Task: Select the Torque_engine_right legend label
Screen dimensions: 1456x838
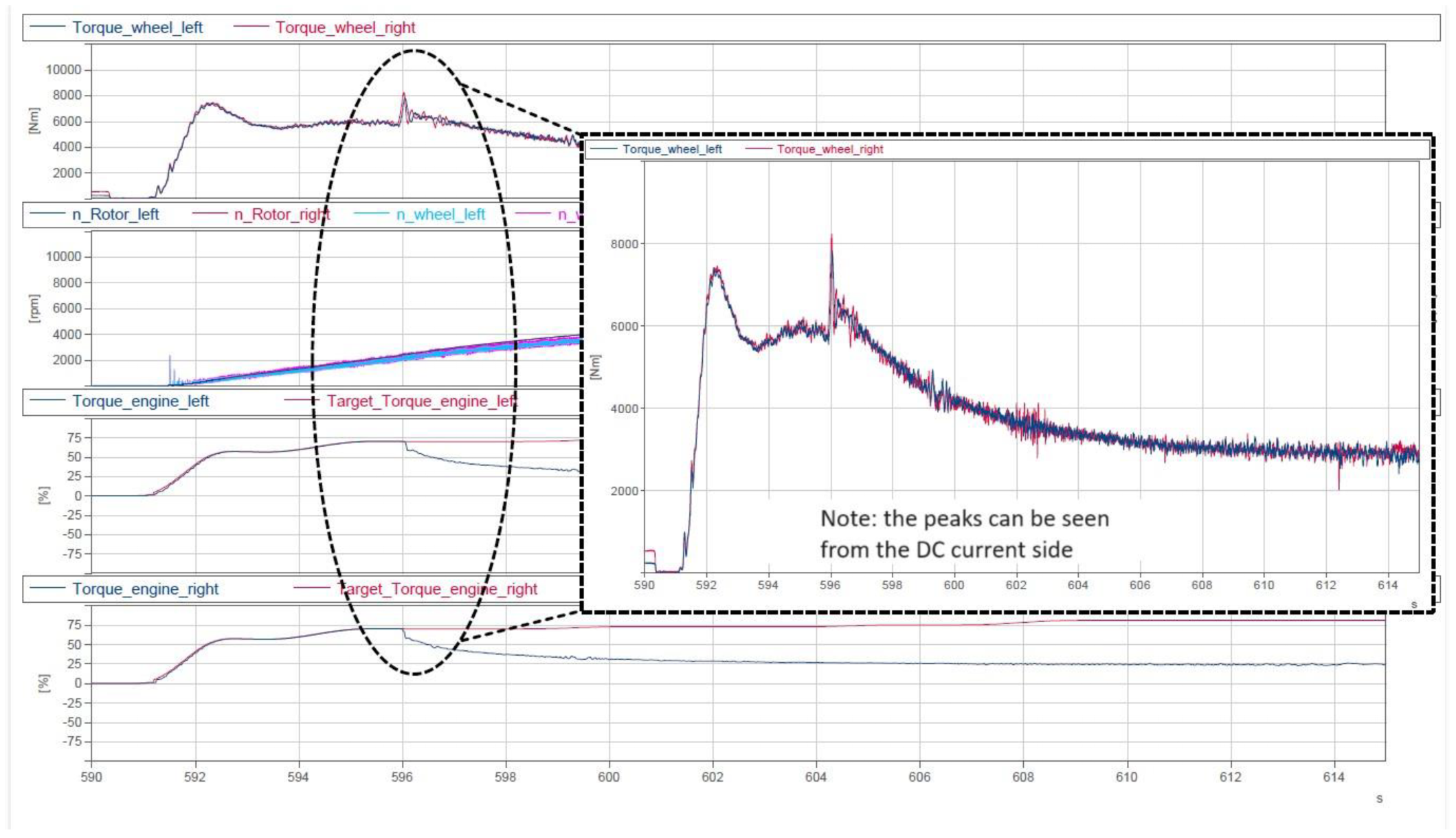Action: click(x=146, y=589)
